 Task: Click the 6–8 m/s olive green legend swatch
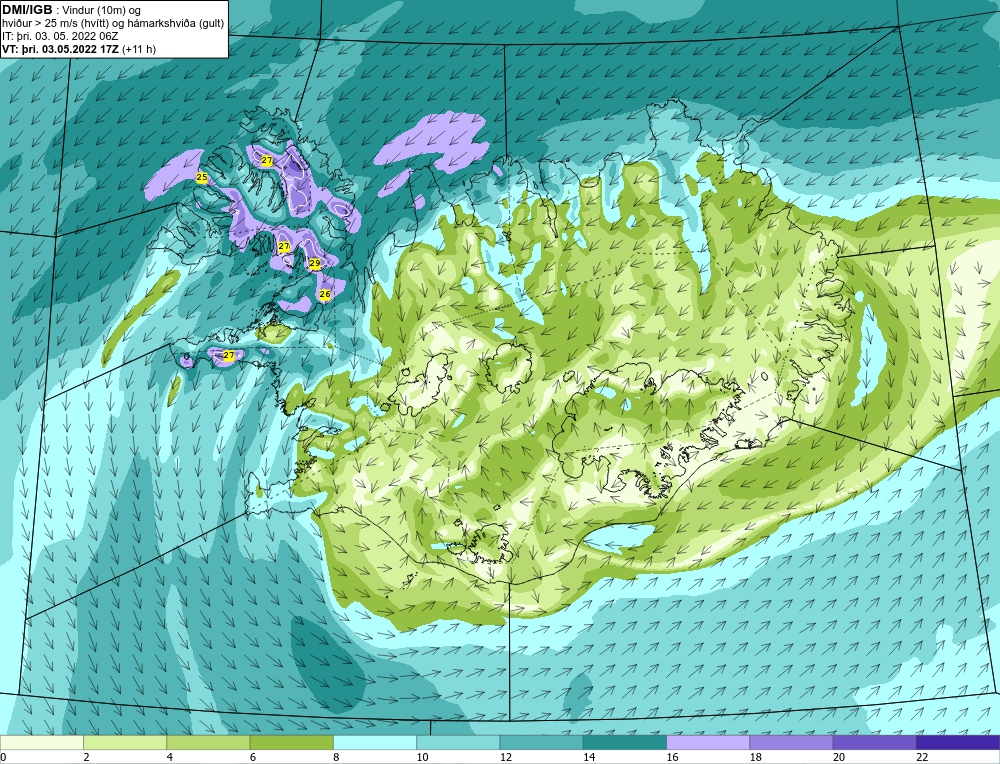[291, 743]
